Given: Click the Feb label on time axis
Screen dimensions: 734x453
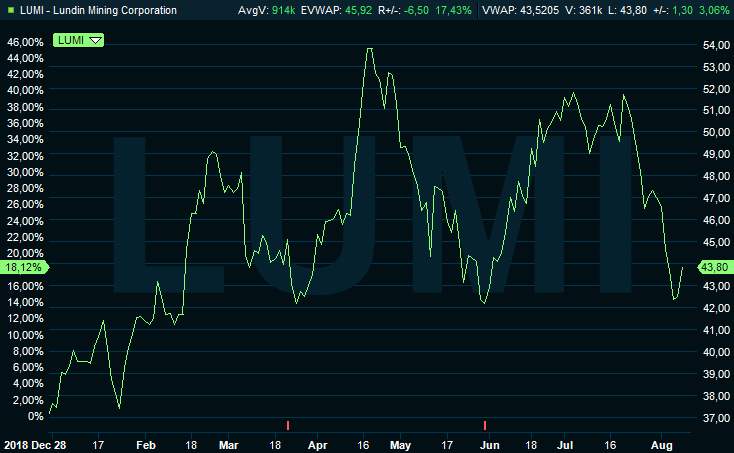Looking at the screenshot, I should point(146,445).
